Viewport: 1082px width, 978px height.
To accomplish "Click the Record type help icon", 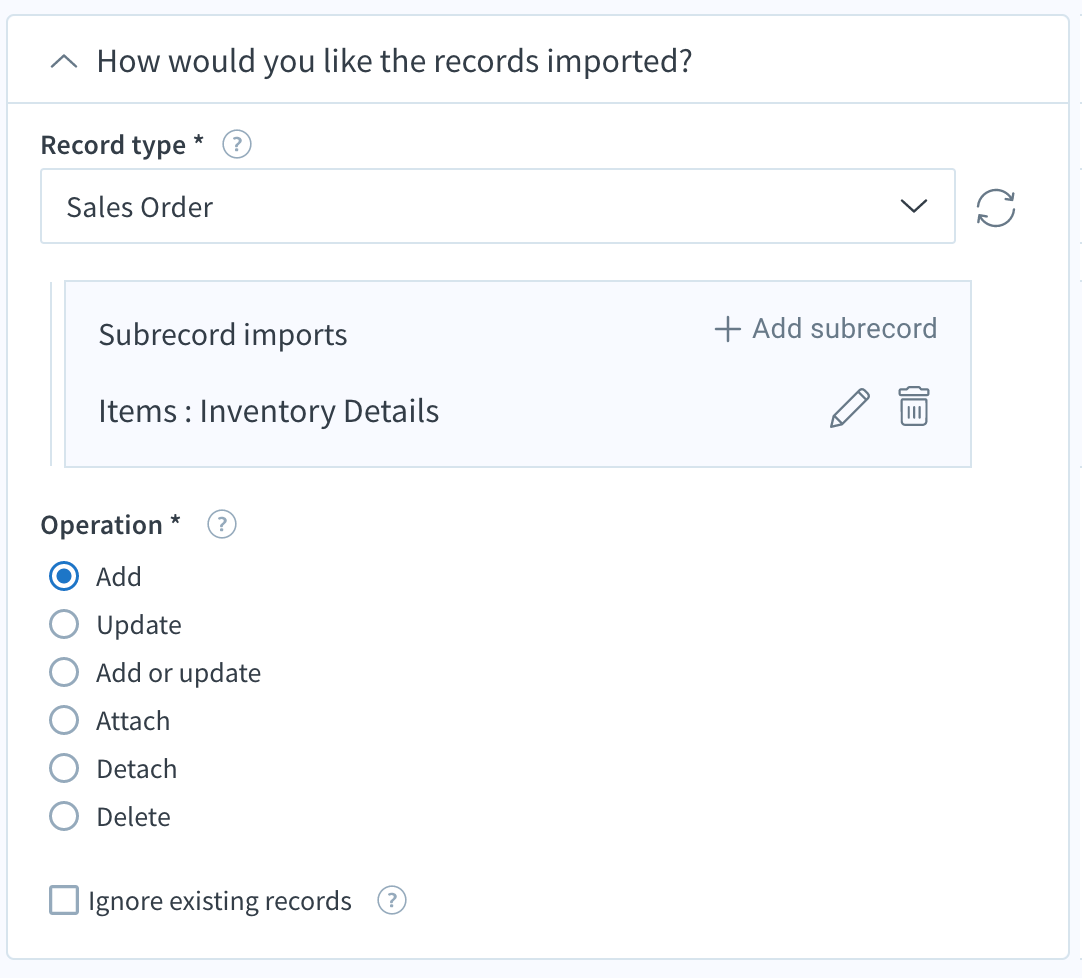I will (x=237, y=145).
